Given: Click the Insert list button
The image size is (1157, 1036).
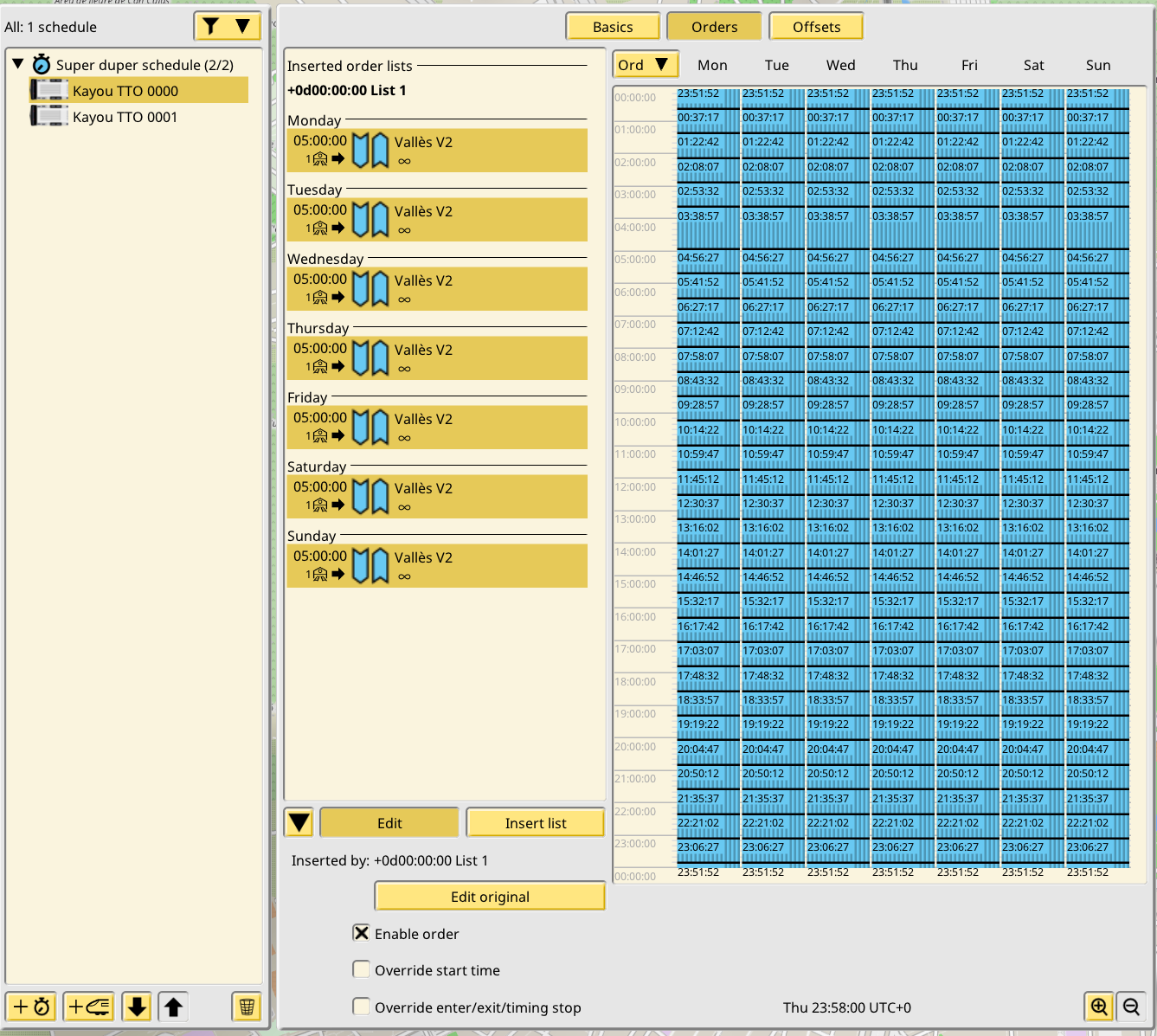Looking at the screenshot, I should [x=536, y=823].
